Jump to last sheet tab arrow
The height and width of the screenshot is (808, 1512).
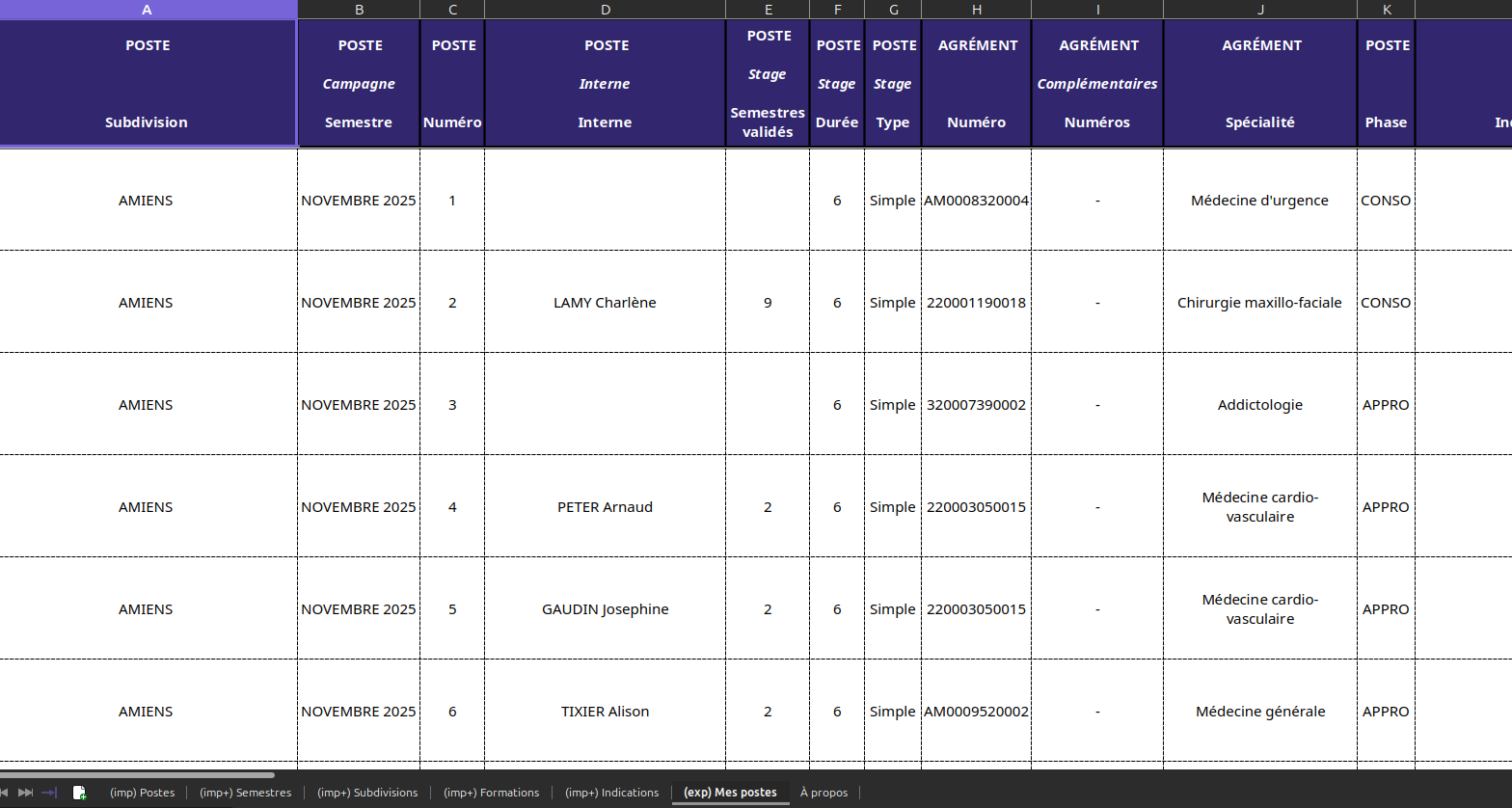pyautogui.click(x=49, y=793)
